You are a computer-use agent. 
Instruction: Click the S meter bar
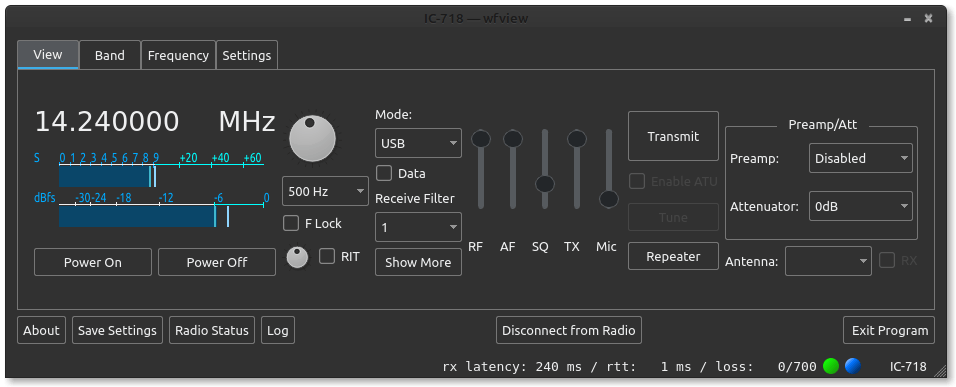point(161,176)
